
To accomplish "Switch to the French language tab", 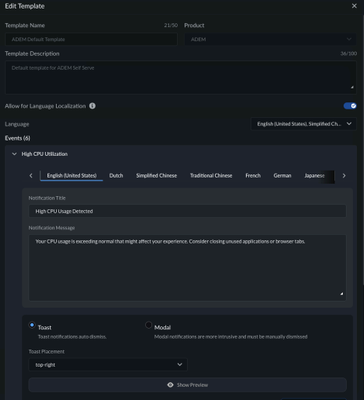I will [253, 176].
